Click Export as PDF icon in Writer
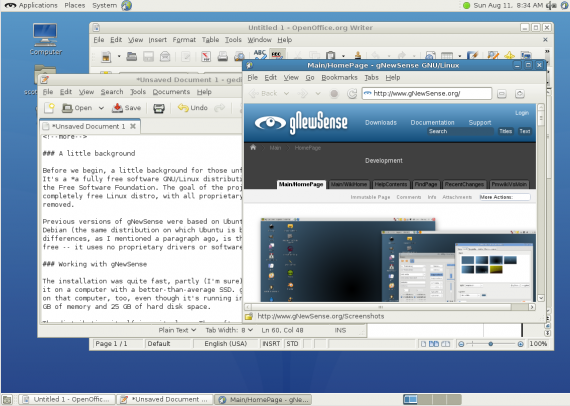570x406 pixels. tap(206, 56)
